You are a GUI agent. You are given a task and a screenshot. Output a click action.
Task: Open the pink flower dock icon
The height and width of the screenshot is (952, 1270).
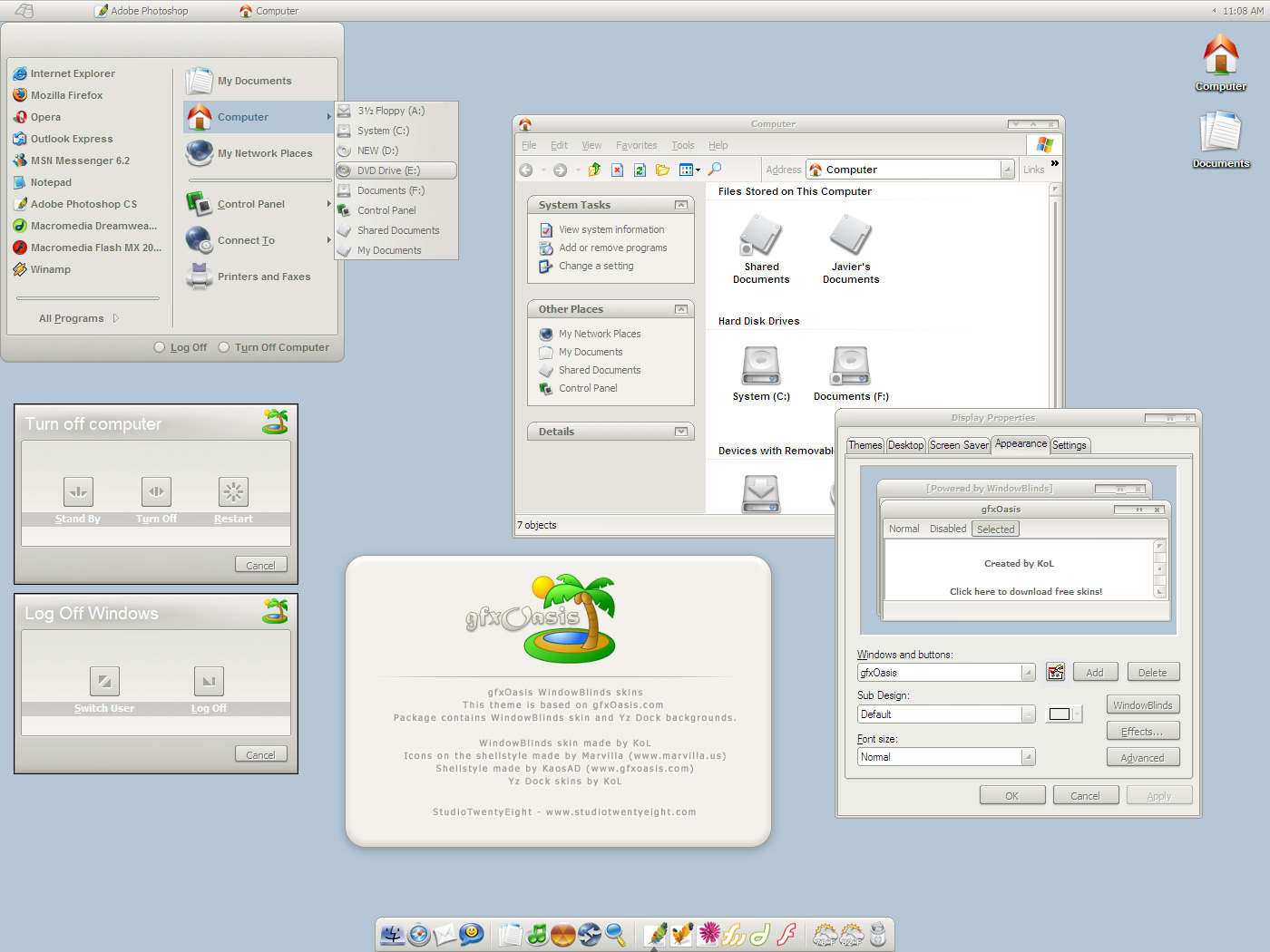tap(709, 934)
